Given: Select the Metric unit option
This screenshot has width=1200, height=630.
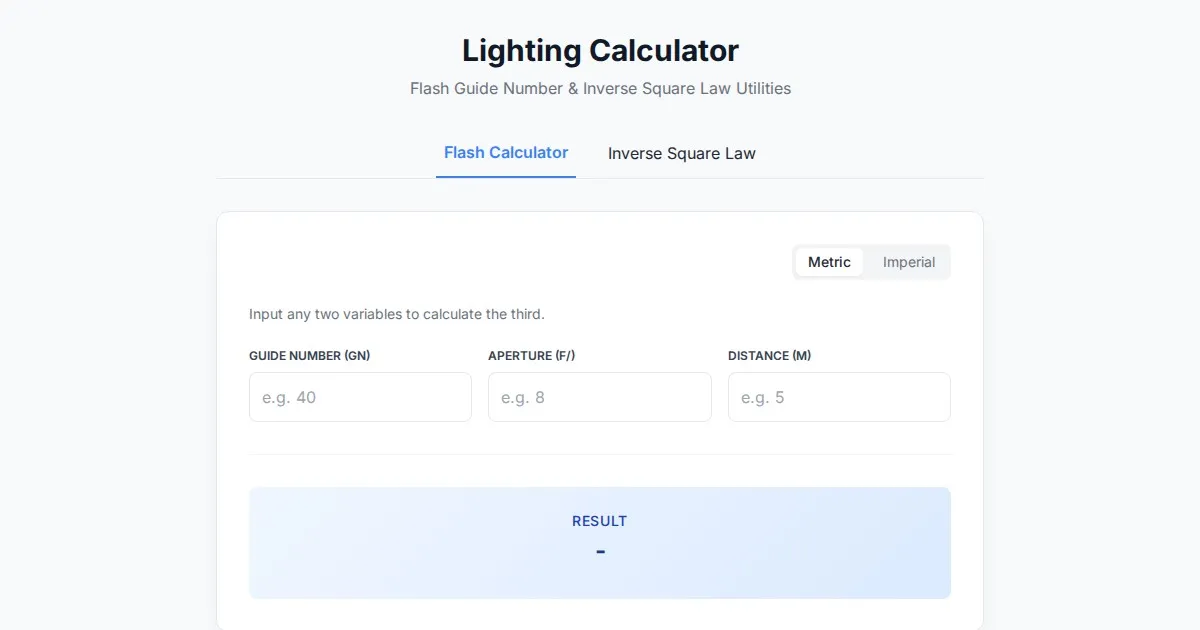Looking at the screenshot, I should pos(829,262).
